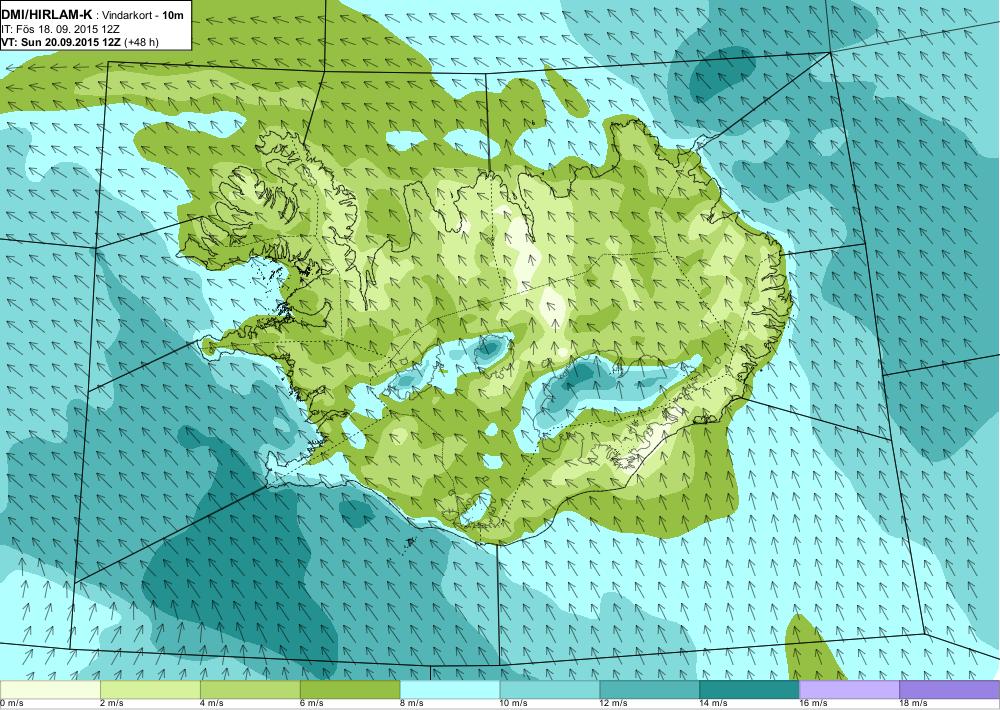Click the '10 m/s' legend label

[514, 704]
